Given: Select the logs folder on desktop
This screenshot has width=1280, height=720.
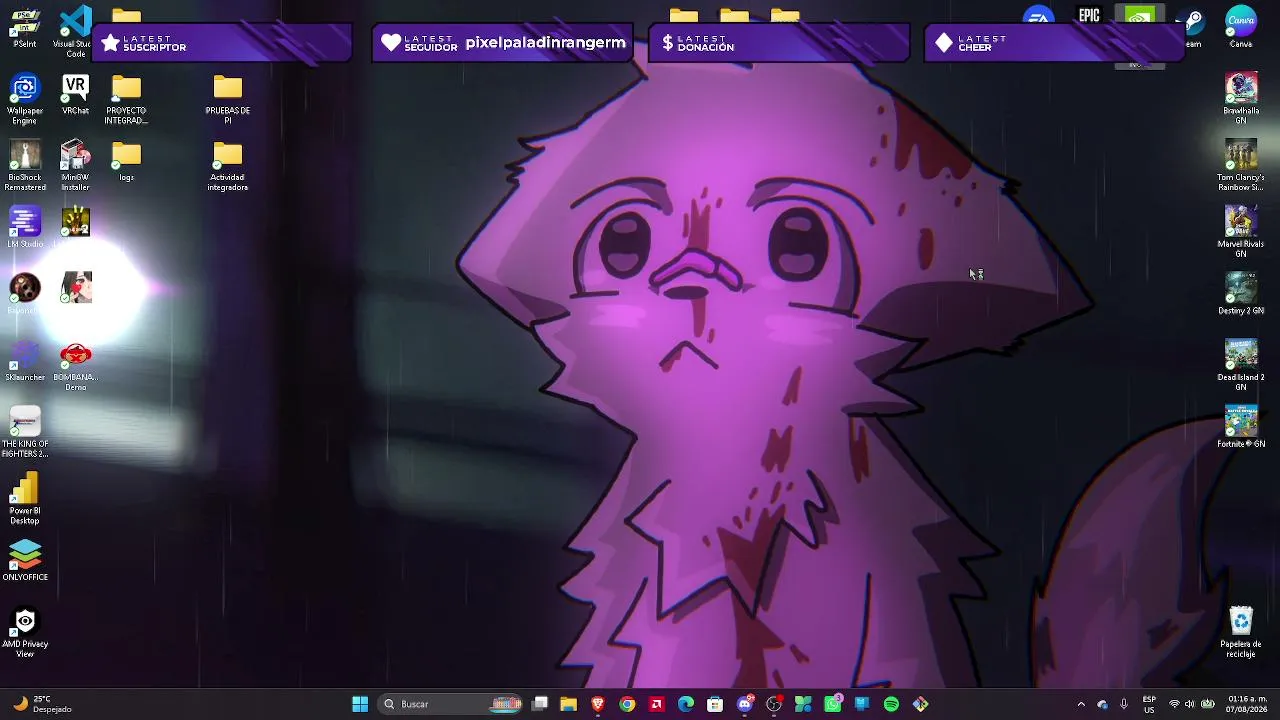Looking at the screenshot, I should [126, 161].
